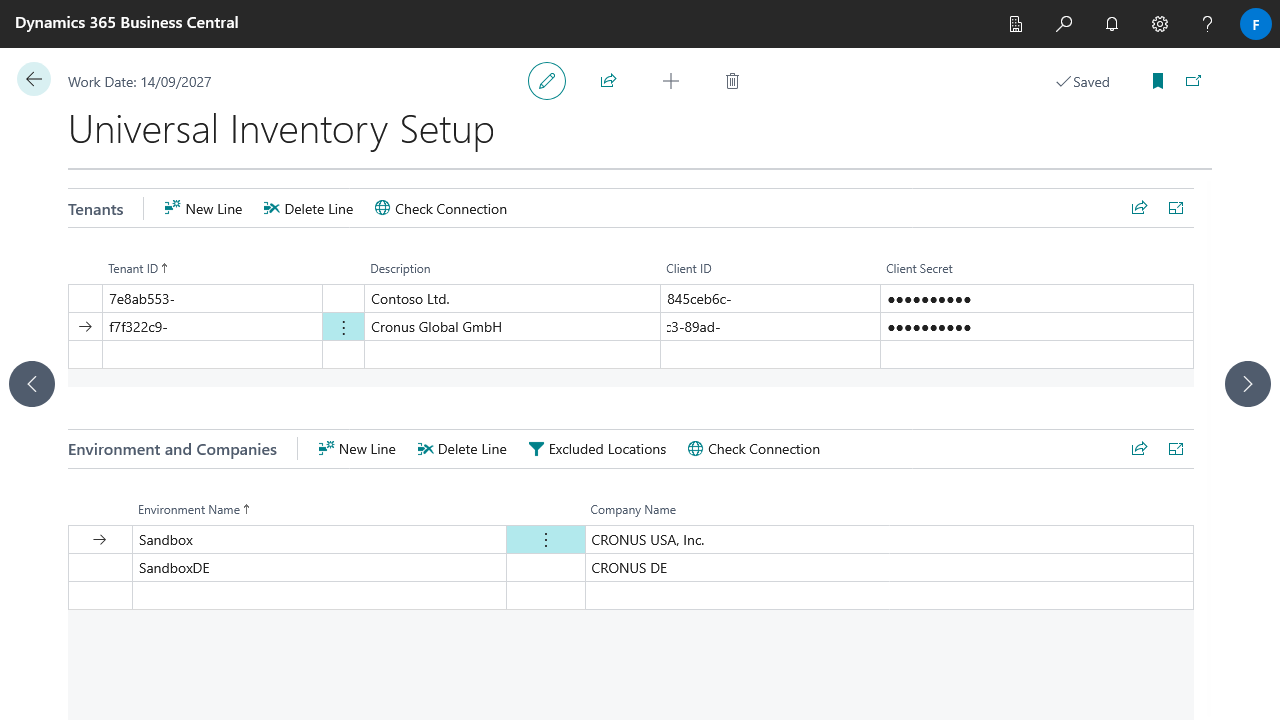The image size is (1280, 720).
Task: Open the search magnifier icon
Action: (x=1064, y=24)
